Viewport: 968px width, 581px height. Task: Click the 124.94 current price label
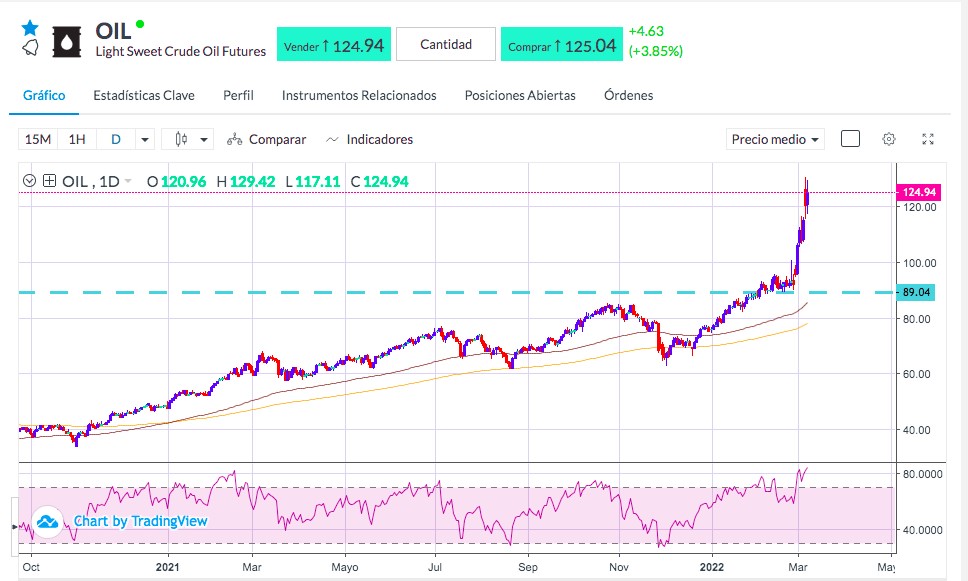pyautogui.click(x=919, y=192)
